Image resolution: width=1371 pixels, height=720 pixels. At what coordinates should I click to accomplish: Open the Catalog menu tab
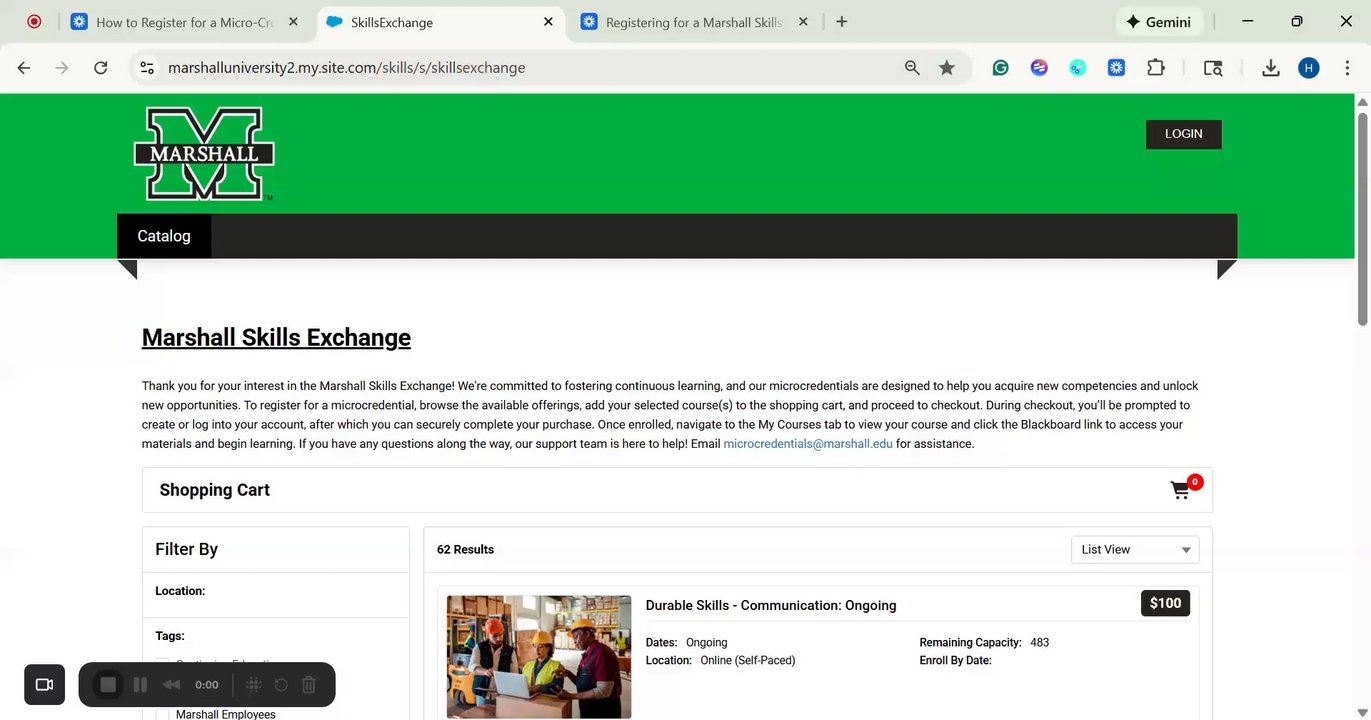point(164,236)
